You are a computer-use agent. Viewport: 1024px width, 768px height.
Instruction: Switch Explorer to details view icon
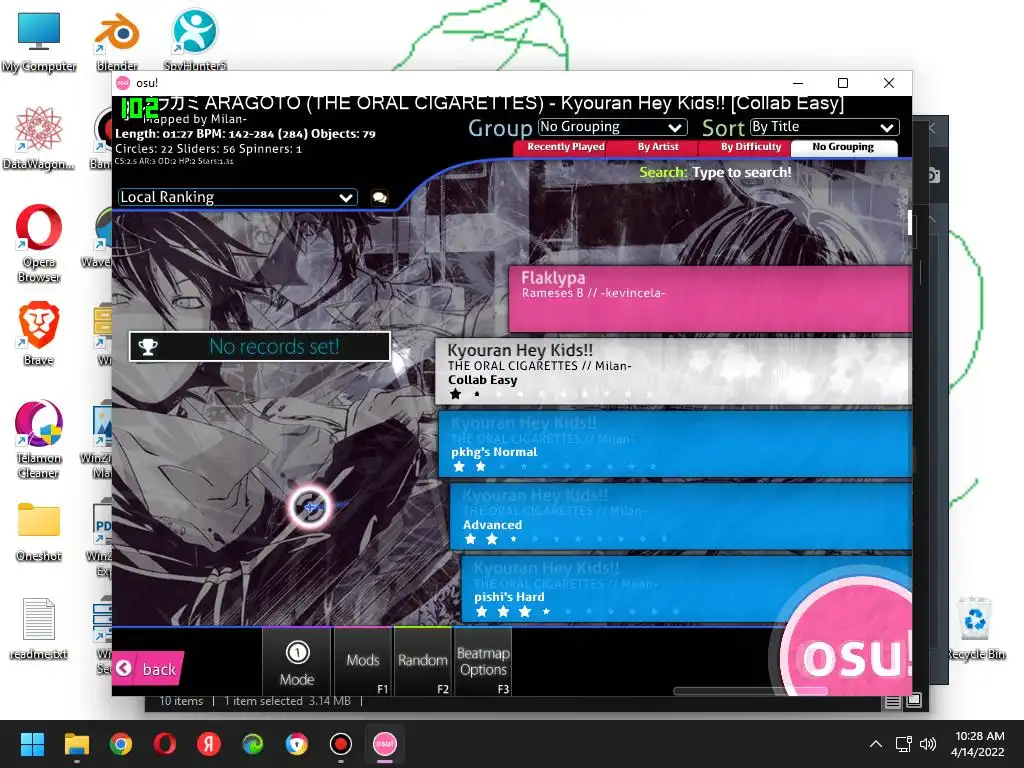(x=892, y=702)
